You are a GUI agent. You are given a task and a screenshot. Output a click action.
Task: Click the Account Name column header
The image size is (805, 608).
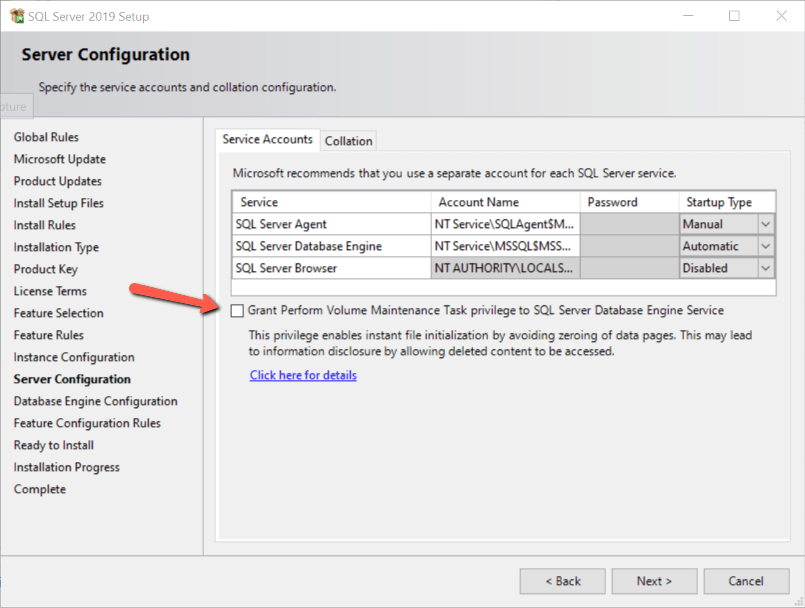click(x=506, y=202)
